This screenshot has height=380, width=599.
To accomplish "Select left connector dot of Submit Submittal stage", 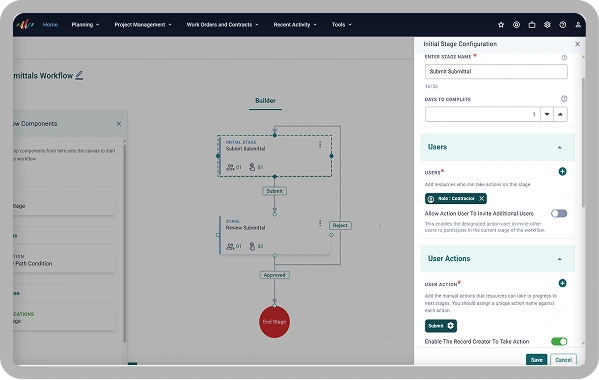I will [x=218, y=156].
